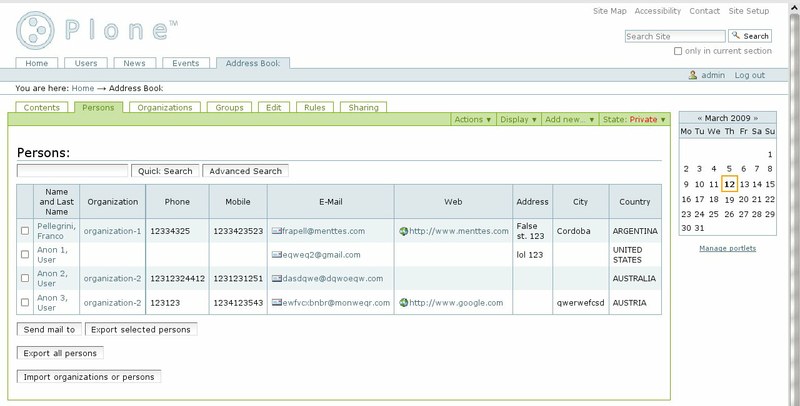Focus the Search Site input field

point(664,36)
